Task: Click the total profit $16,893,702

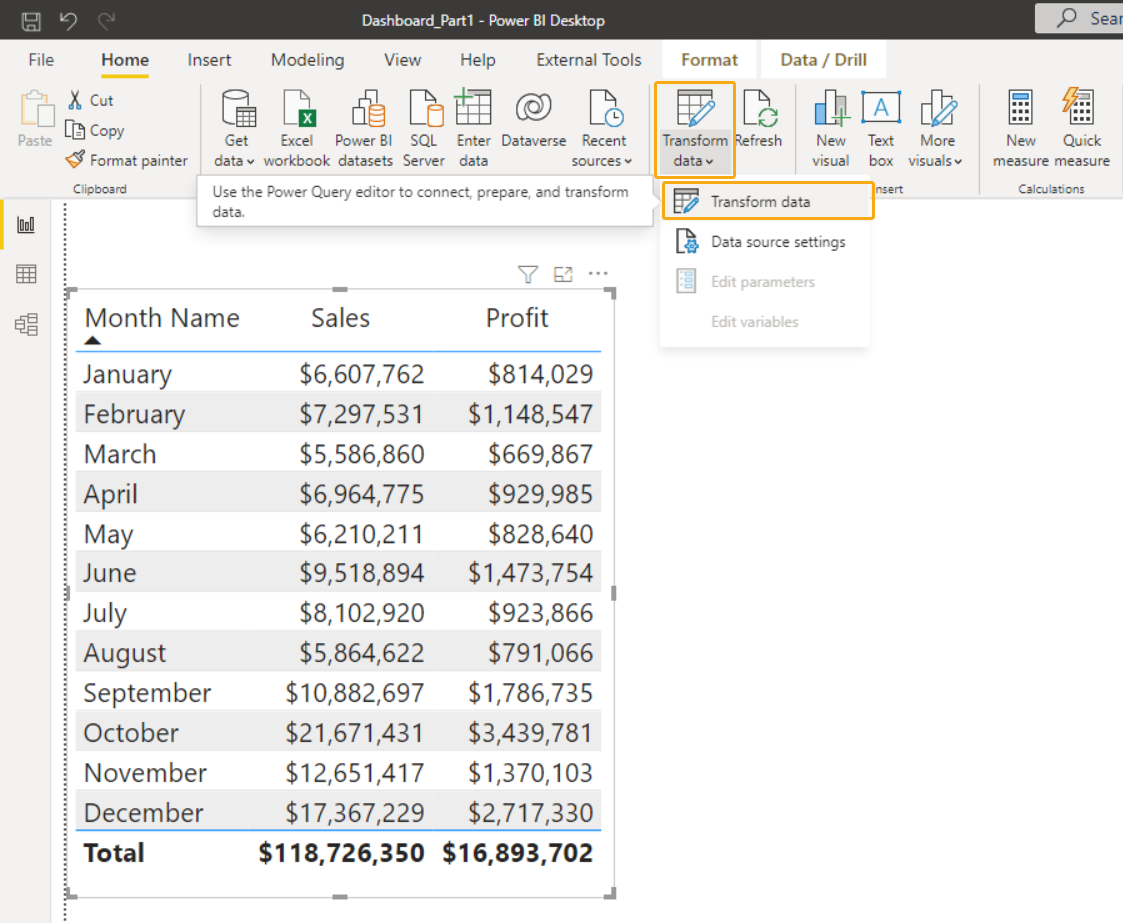Action: point(518,853)
